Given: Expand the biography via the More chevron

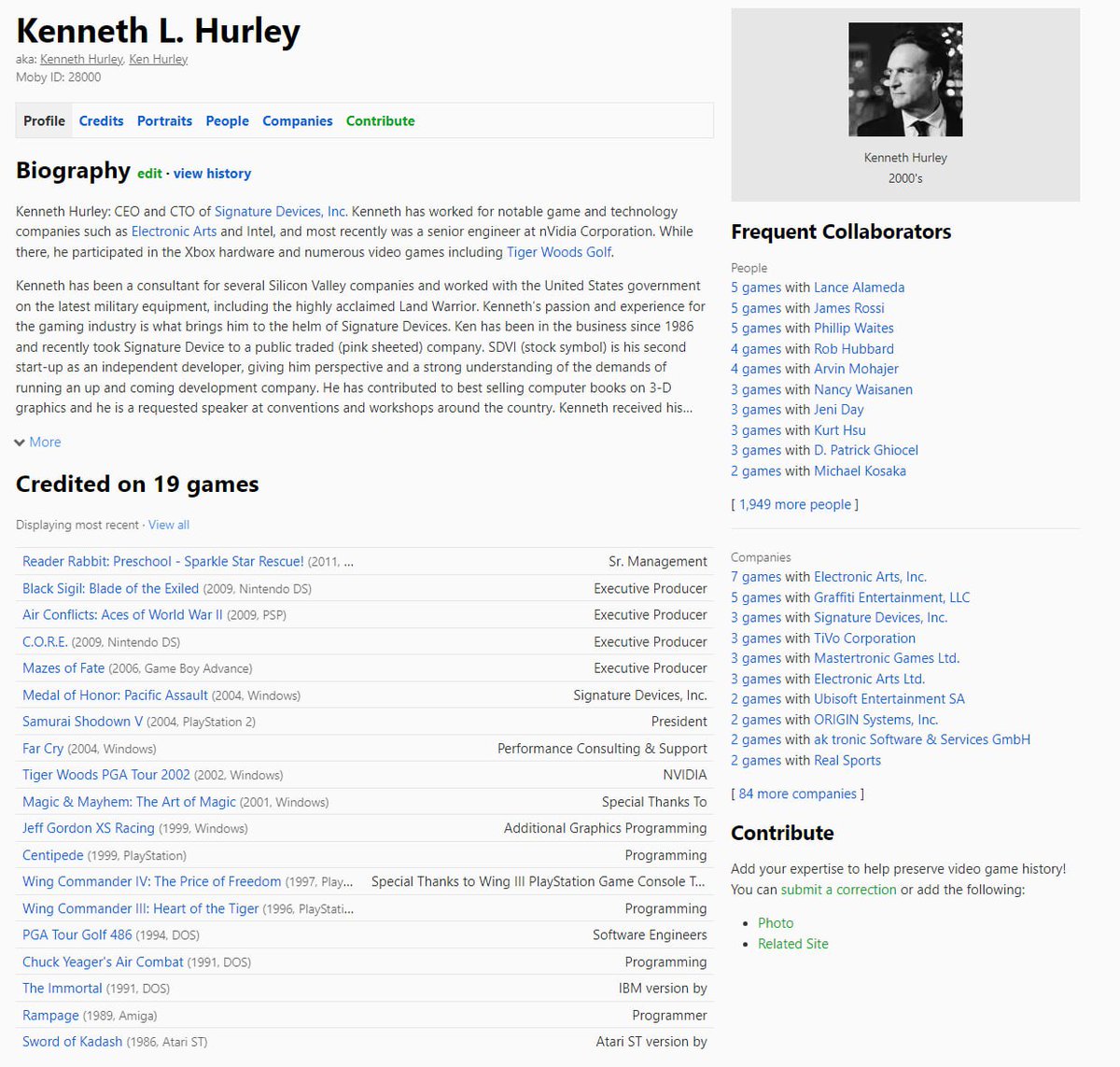Looking at the screenshot, I should click(x=38, y=442).
